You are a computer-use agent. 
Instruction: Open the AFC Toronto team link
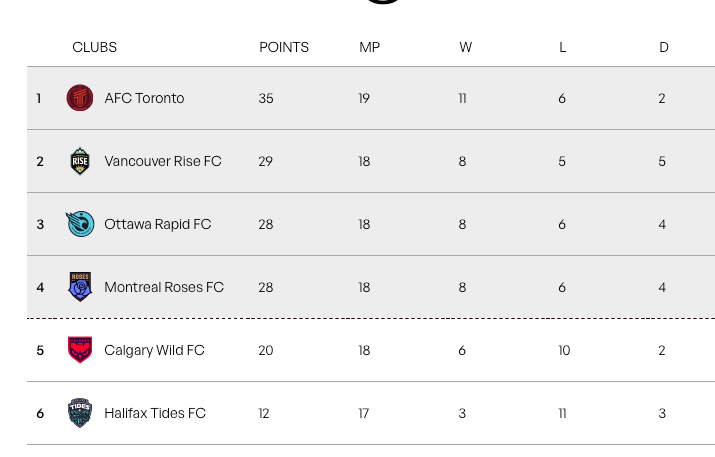point(144,98)
